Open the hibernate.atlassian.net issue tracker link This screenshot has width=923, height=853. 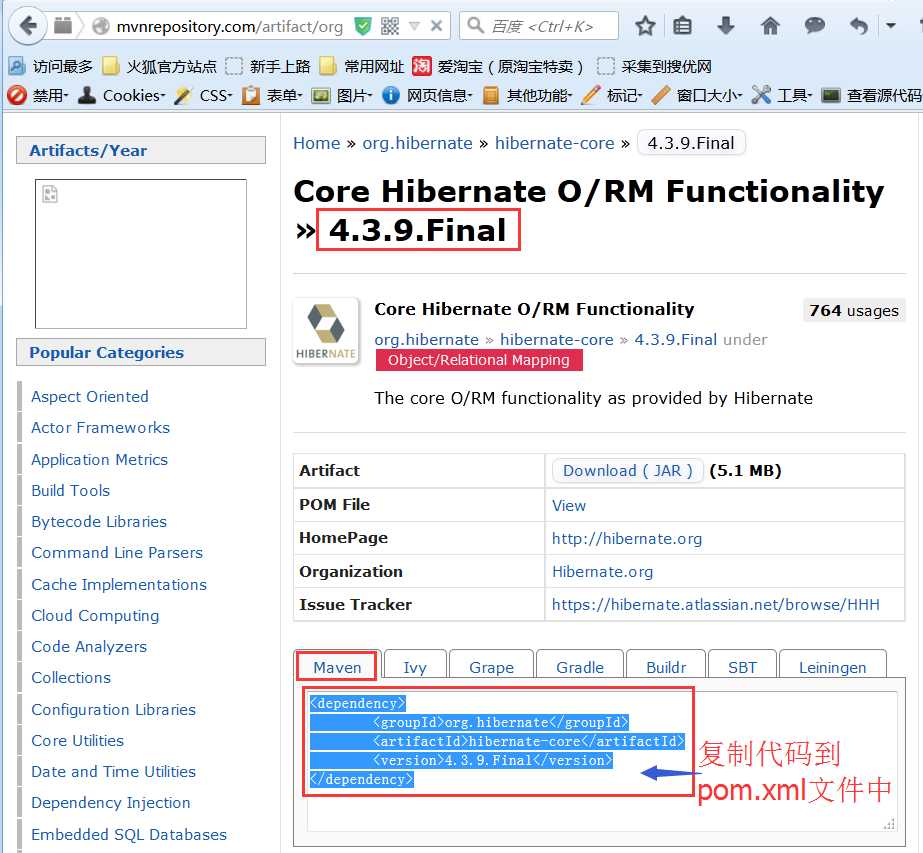(x=716, y=604)
